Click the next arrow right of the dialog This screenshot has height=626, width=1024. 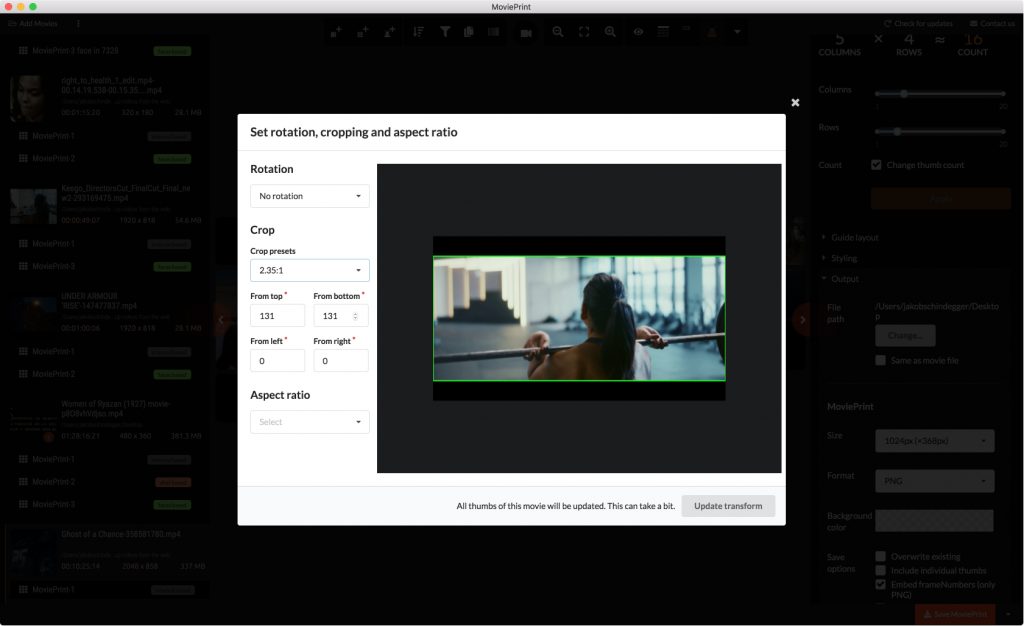click(x=803, y=319)
